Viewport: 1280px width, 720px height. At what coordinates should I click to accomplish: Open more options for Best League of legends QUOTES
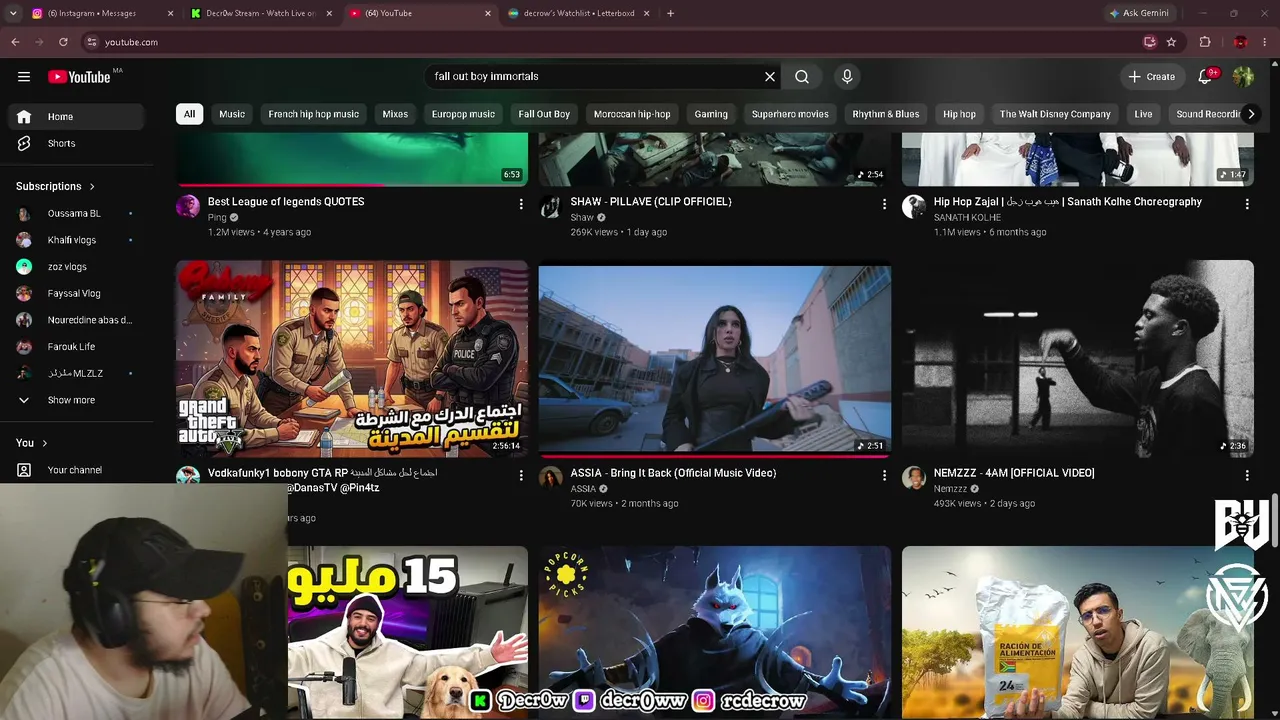(521, 204)
